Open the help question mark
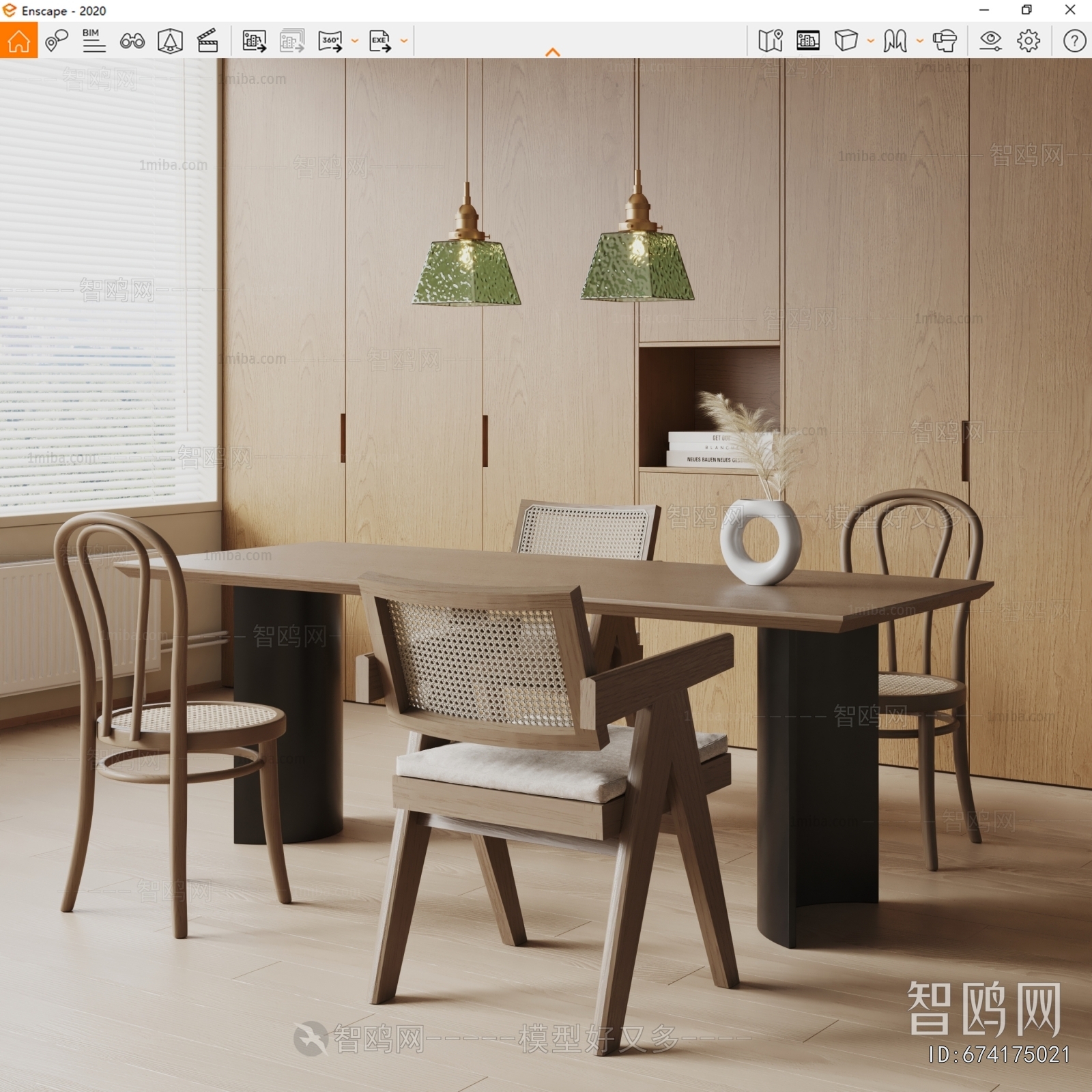The image size is (1092, 1092). (x=1074, y=41)
